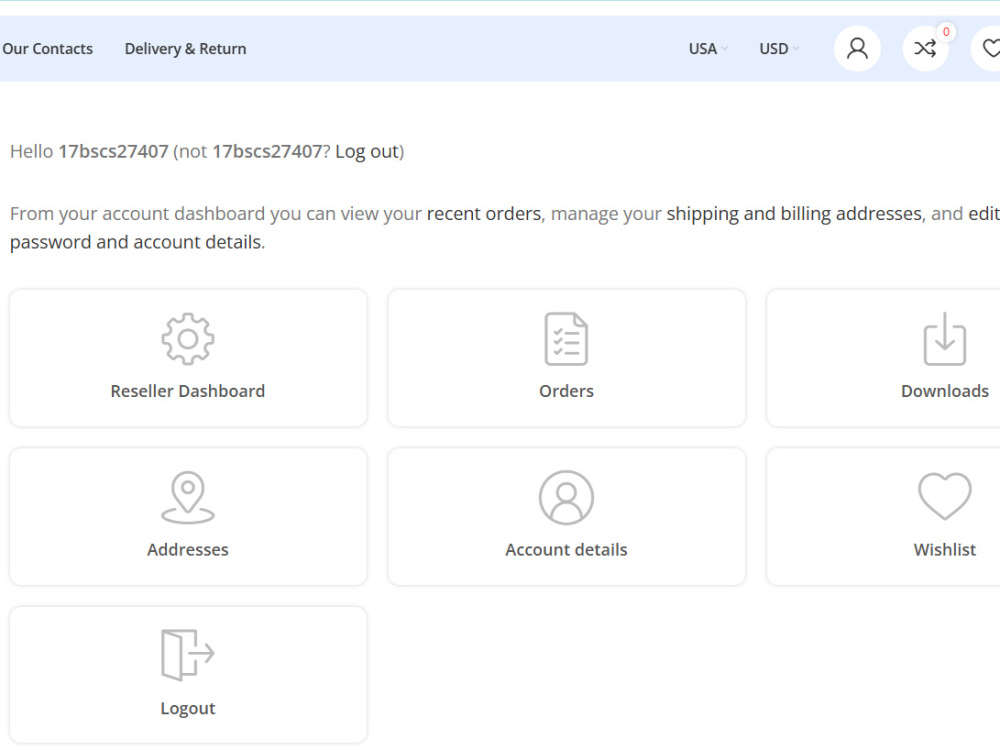The width and height of the screenshot is (1000, 750).
Task: Open the Addresses card label
Action: [188, 550]
